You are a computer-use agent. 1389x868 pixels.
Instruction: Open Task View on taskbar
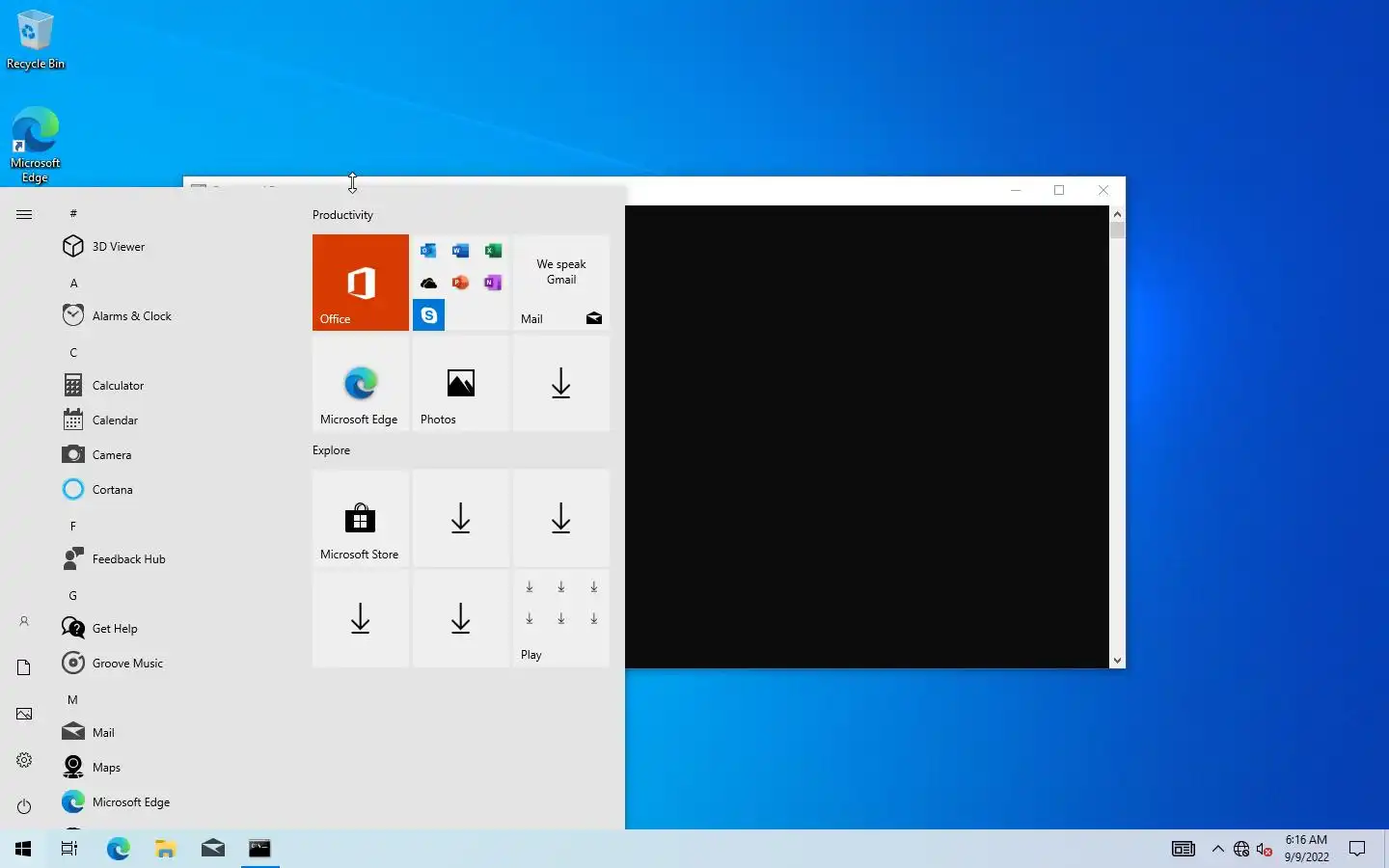tap(69, 849)
